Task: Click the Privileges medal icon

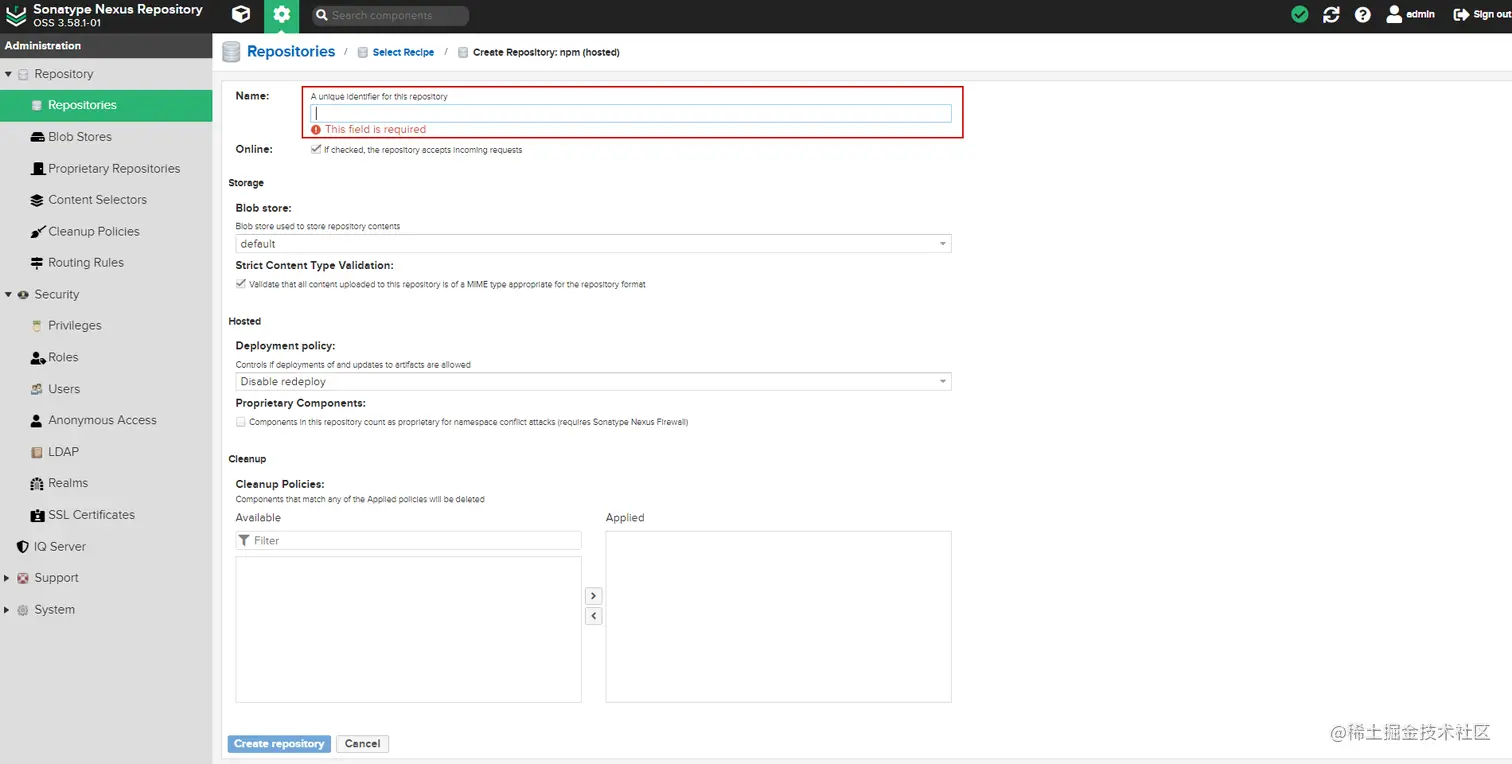Action: pyautogui.click(x=37, y=326)
